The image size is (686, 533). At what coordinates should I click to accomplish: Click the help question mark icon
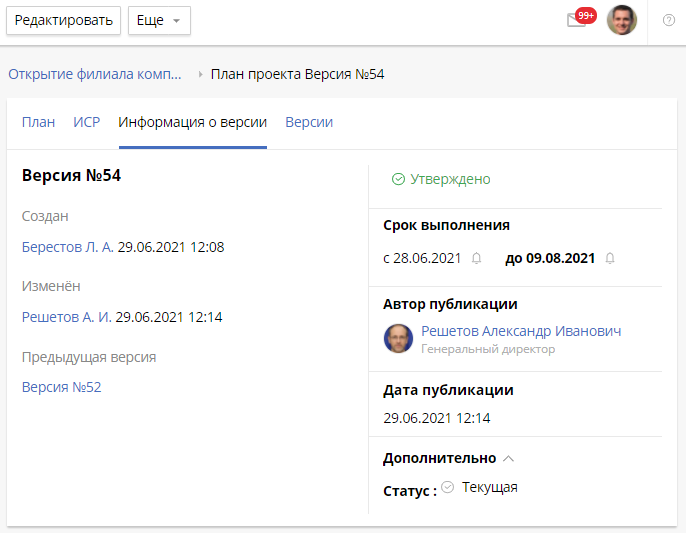point(669,20)
